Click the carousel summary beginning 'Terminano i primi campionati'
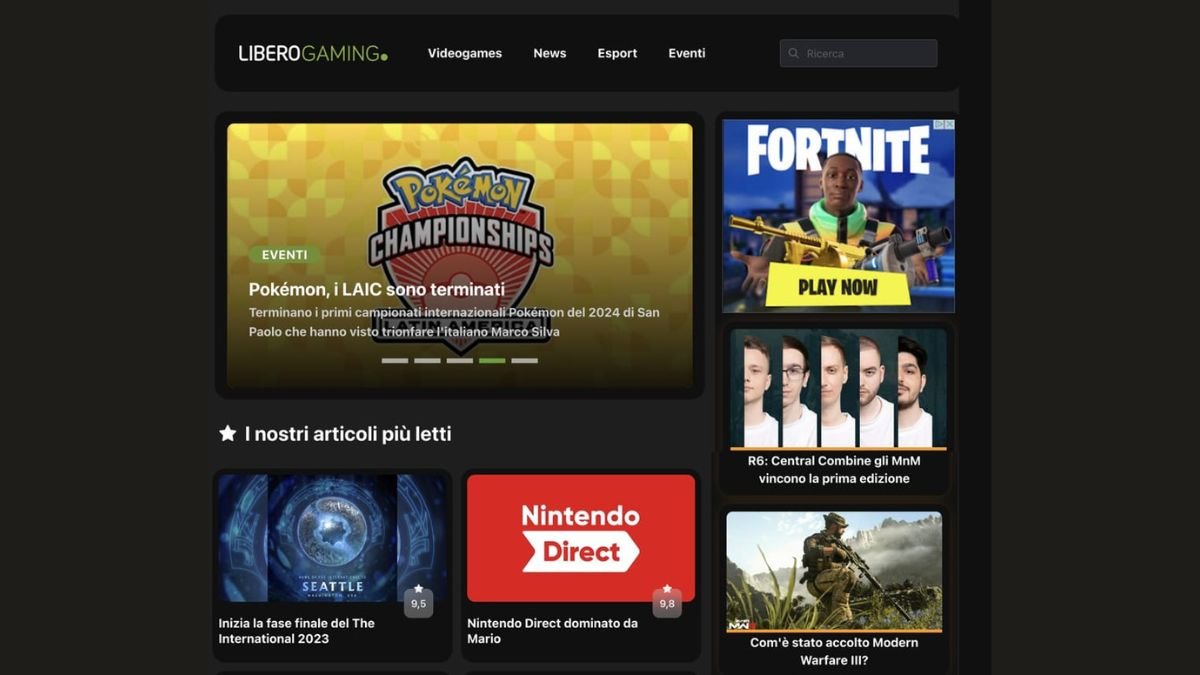 454,322
